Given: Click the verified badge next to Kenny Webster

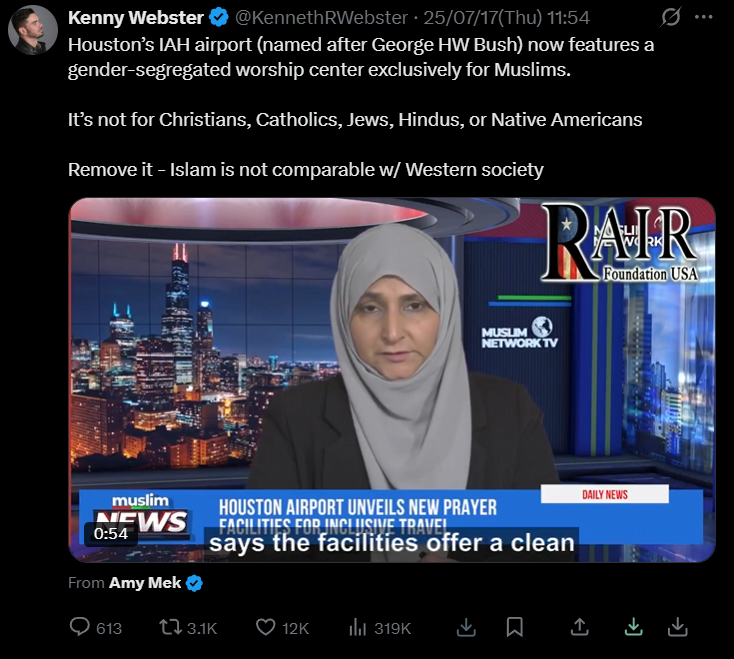Looking at the screenshot, I should (219, 18).
